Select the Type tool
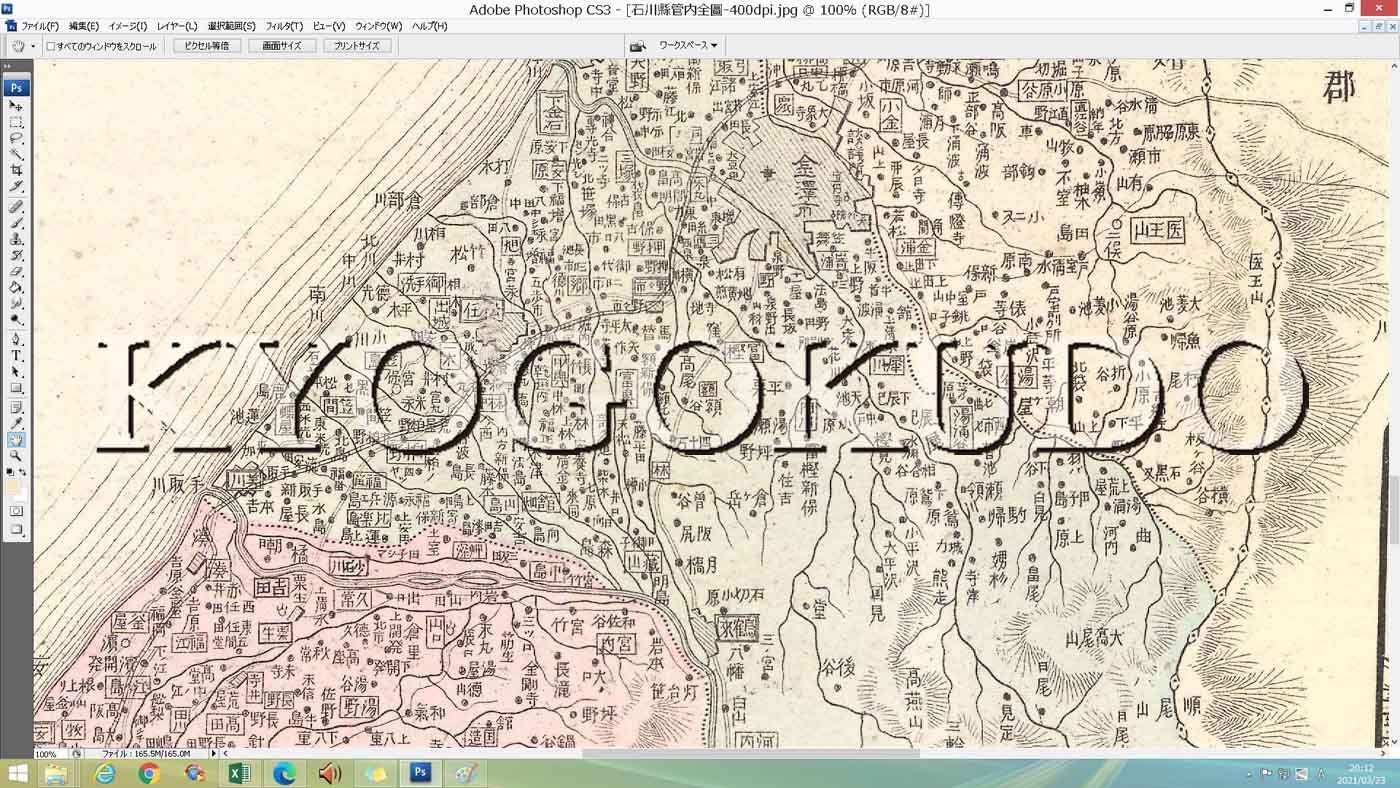 (16, 355)
